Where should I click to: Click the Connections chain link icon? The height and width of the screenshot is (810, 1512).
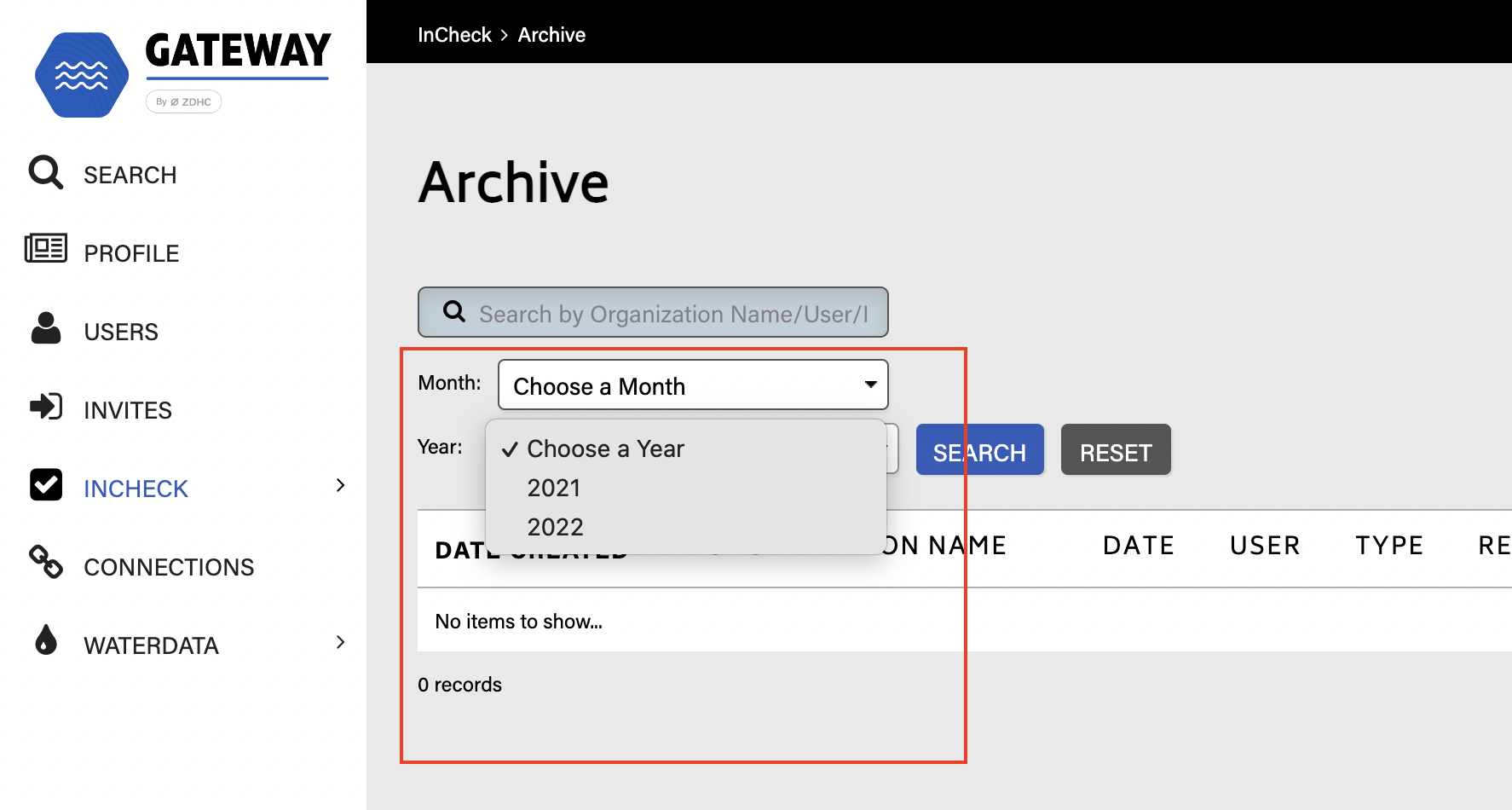46,562
